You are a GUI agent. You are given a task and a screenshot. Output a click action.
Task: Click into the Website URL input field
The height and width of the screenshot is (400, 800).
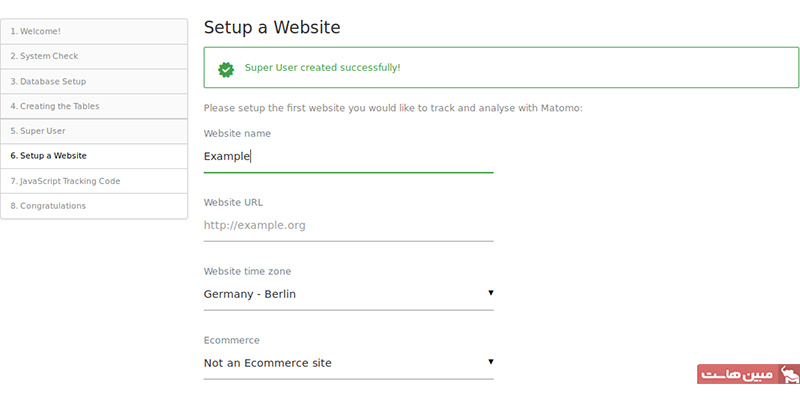click(x=348, y=225)
